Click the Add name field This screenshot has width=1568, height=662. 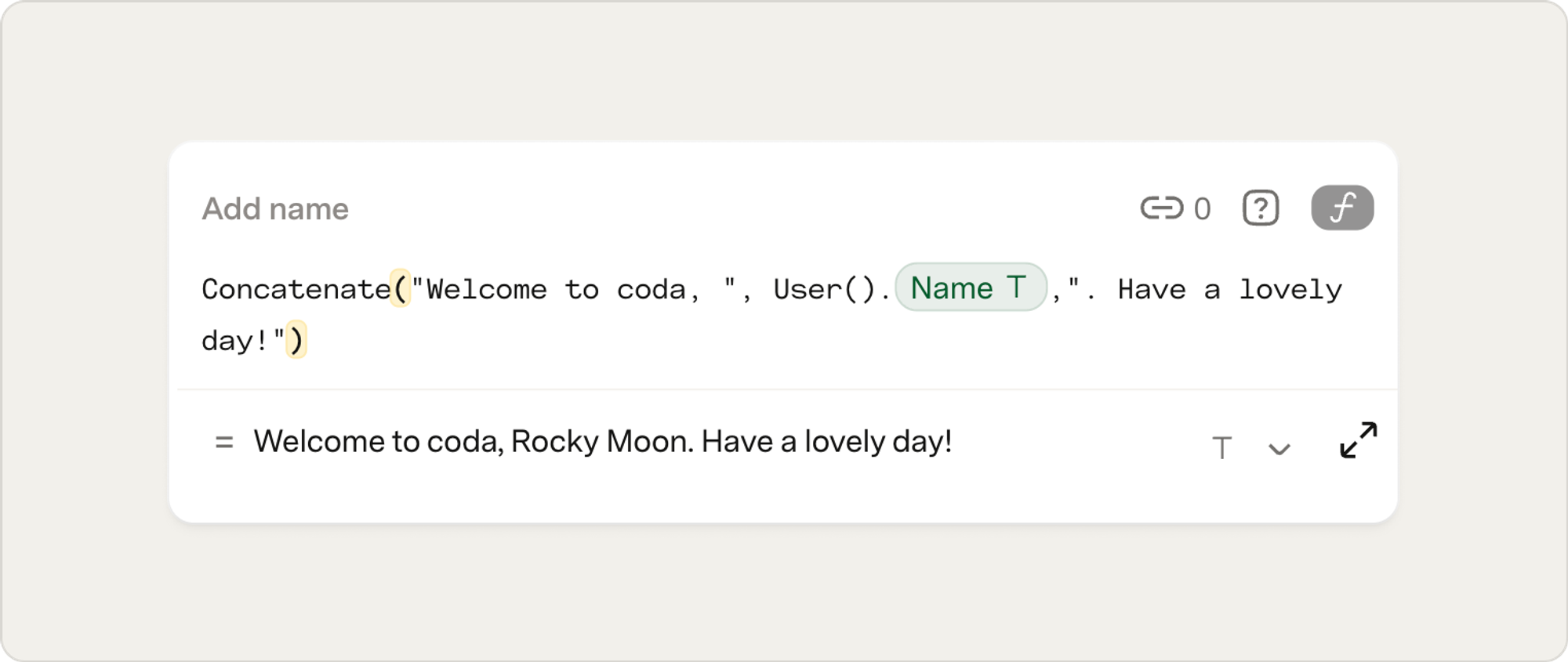(x=275, y=209)
